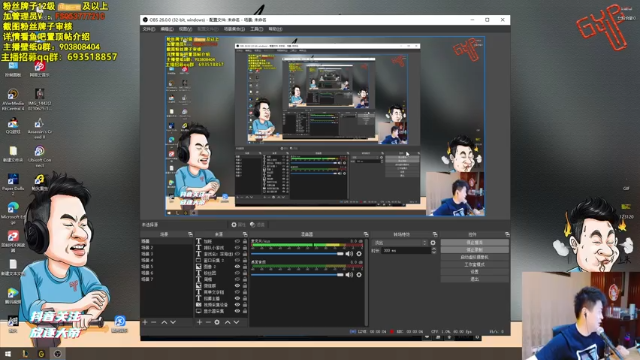Adjust the 麦克风/Aux volume slider

pyautogui.click(x=298, y=254)
